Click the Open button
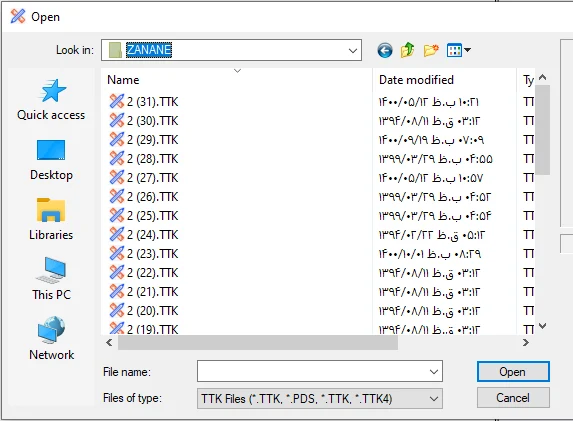 [513, 372]
